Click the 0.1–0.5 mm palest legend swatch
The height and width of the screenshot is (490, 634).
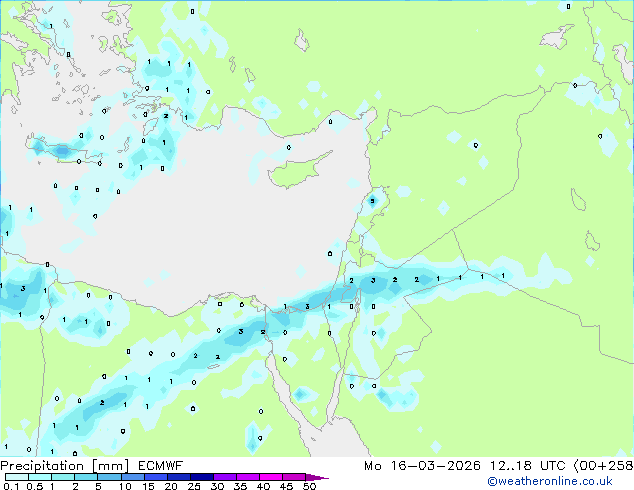pos(17,477)
